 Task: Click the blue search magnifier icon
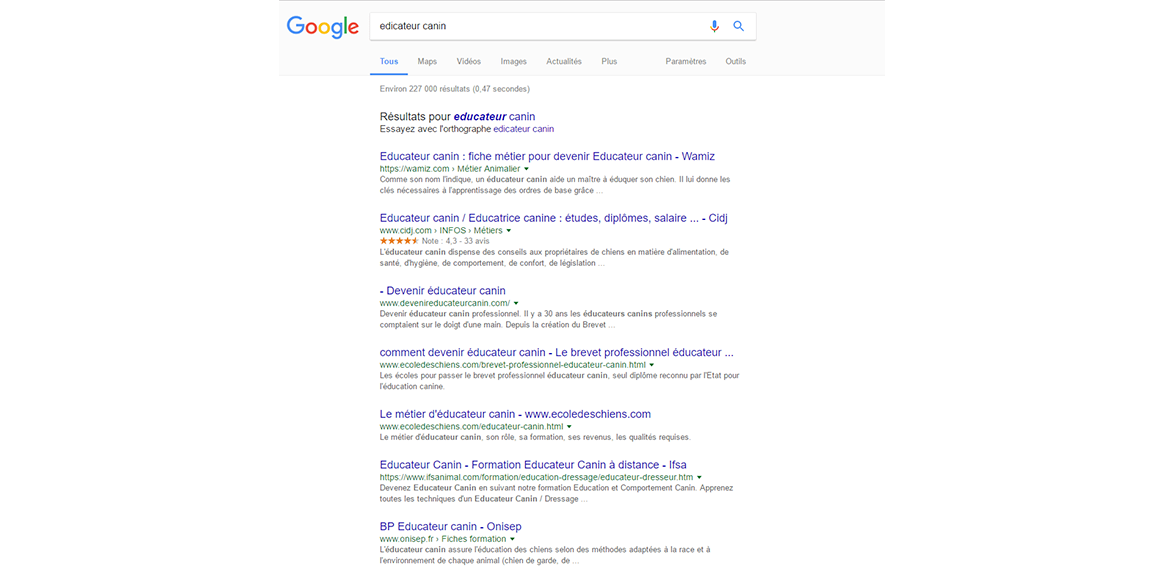click(x=739, y=26)
